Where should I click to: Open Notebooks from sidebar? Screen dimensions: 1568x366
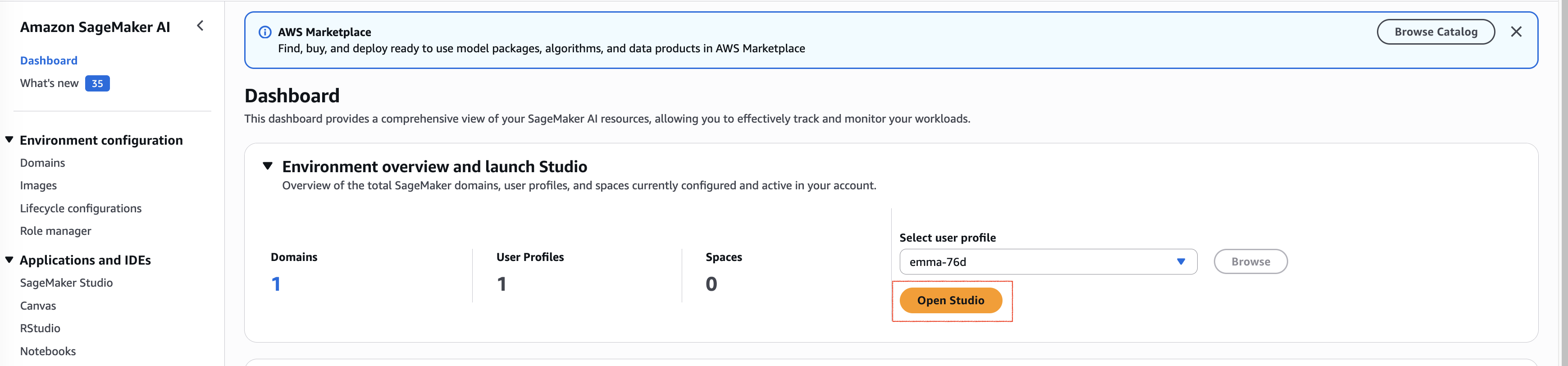coord(48,352)
